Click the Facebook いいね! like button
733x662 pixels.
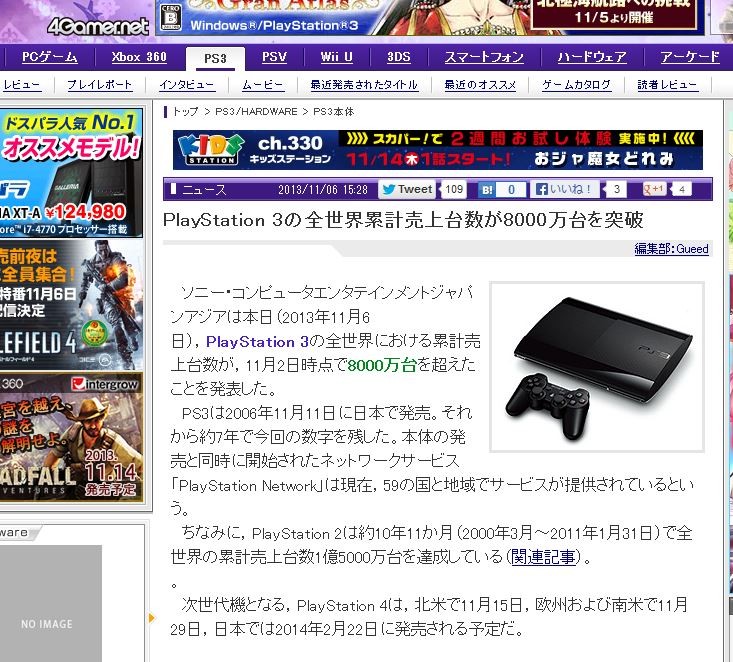(564, 189)
